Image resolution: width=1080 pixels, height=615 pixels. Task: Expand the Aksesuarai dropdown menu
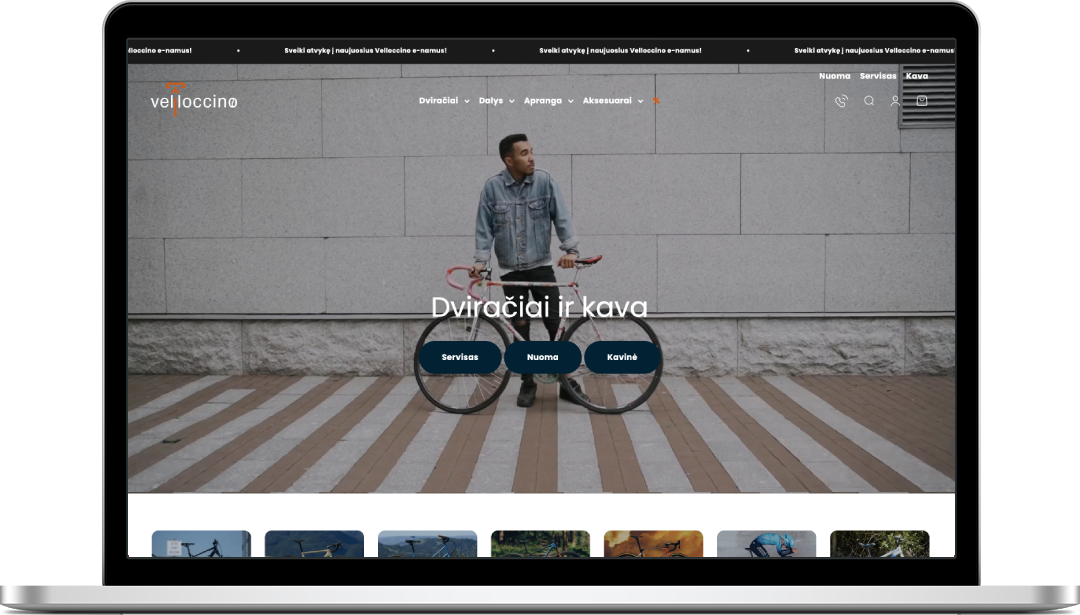coord(612,101)
